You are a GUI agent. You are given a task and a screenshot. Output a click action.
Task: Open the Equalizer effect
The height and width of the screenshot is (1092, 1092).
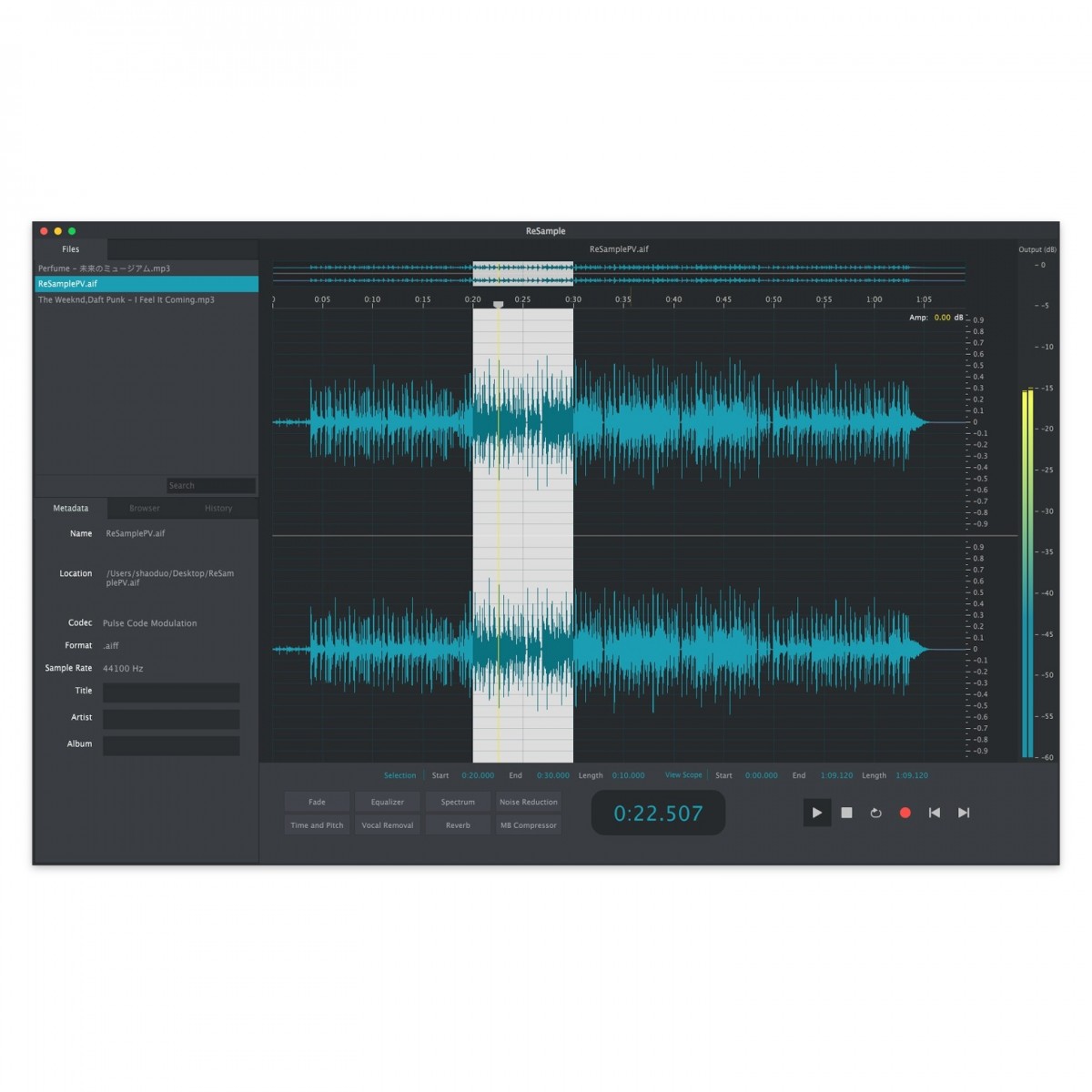point(387,802)
